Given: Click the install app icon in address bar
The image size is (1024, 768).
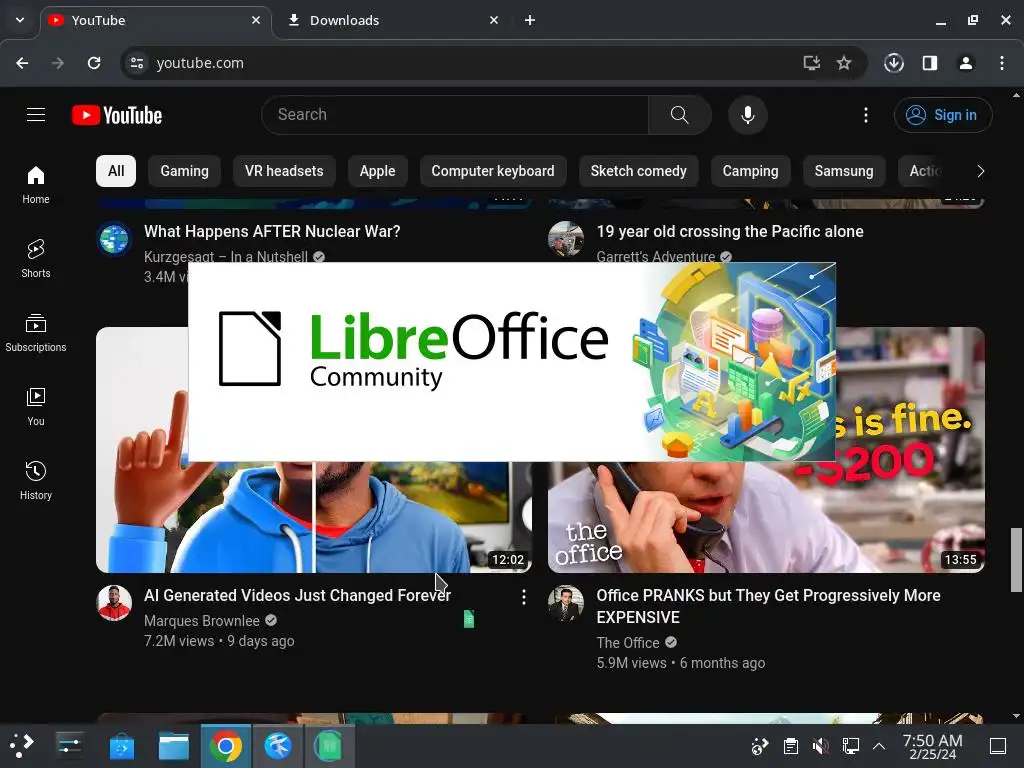Looking at the screenshot, I should [x=812, y=63].
